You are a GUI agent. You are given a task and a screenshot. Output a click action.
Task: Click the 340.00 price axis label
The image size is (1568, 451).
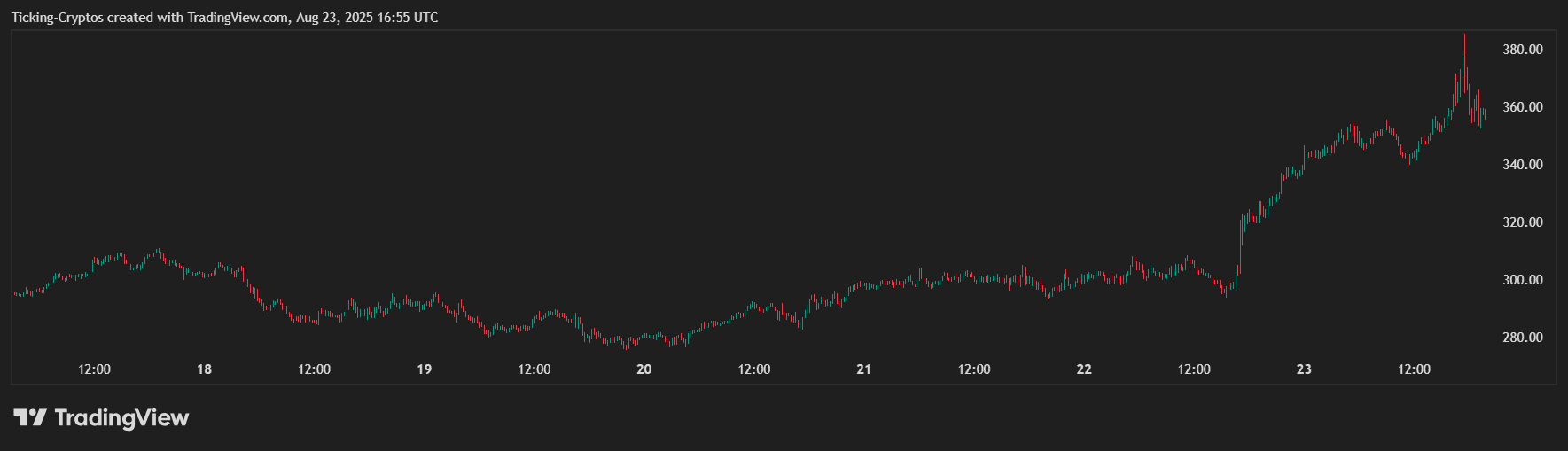pos(1522,165)
